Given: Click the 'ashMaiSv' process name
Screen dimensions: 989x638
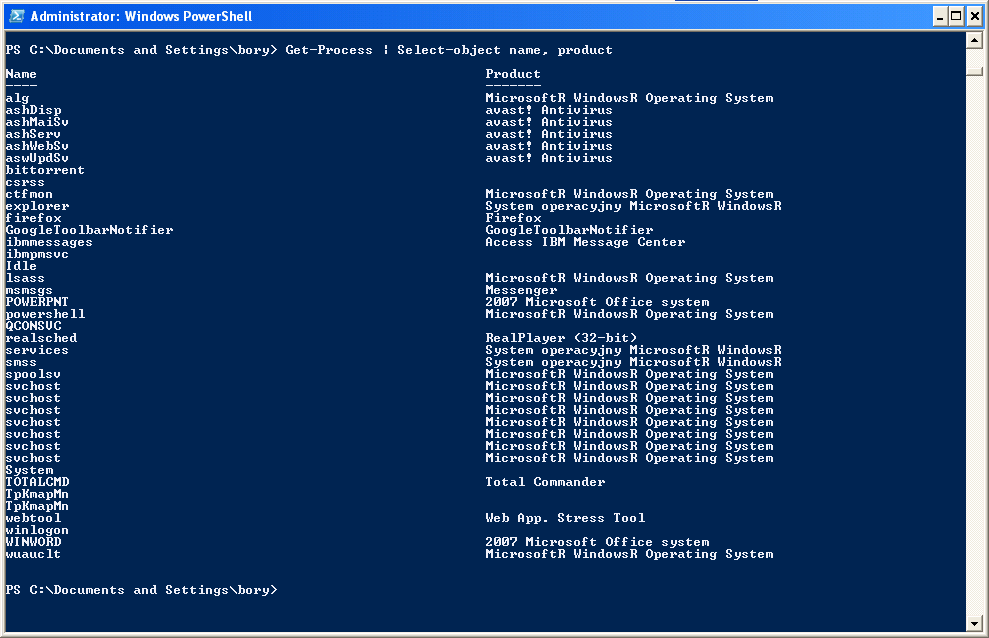Looking at the screenshot, I should 37,122.
